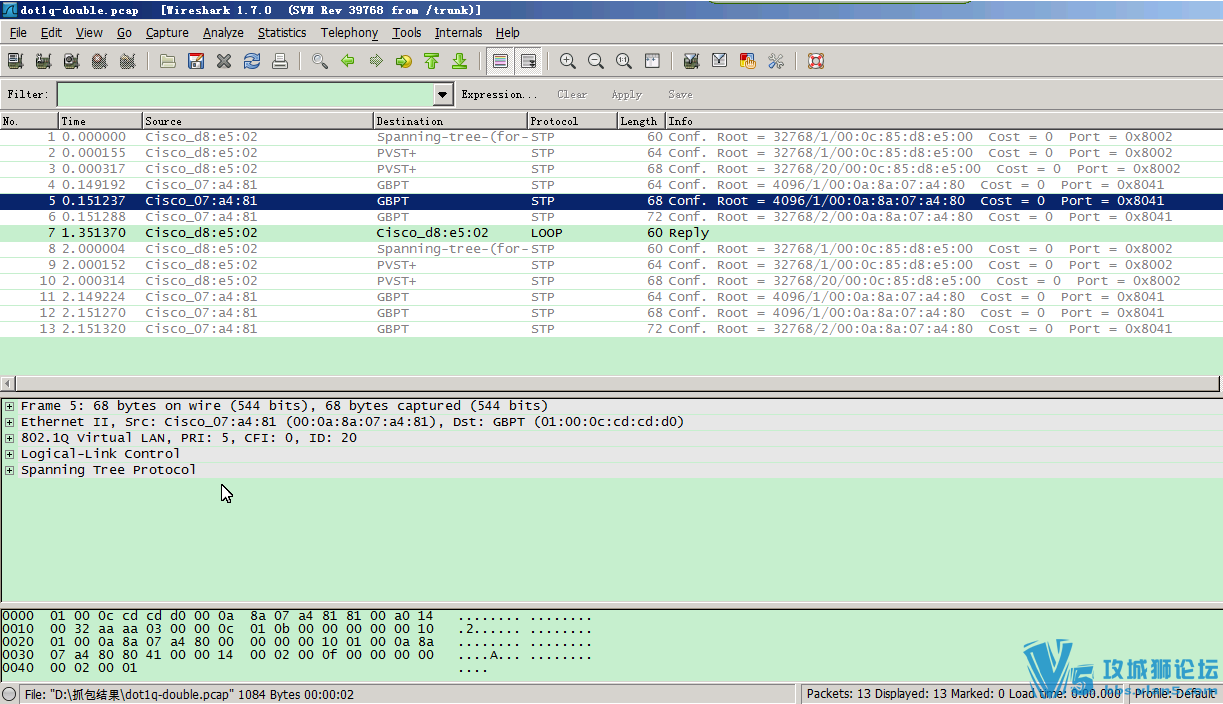Go back in packet history
Viewport: 1223px width, 704px height.
point(348,61)
